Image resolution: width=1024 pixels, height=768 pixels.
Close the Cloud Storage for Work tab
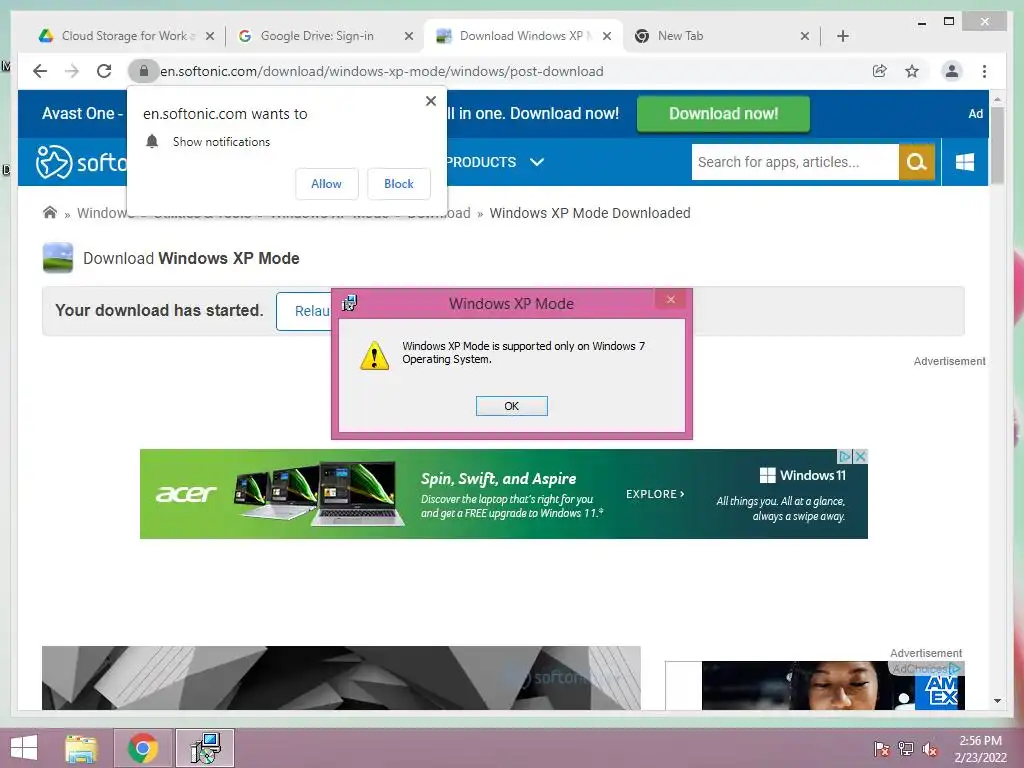(210, 36)
